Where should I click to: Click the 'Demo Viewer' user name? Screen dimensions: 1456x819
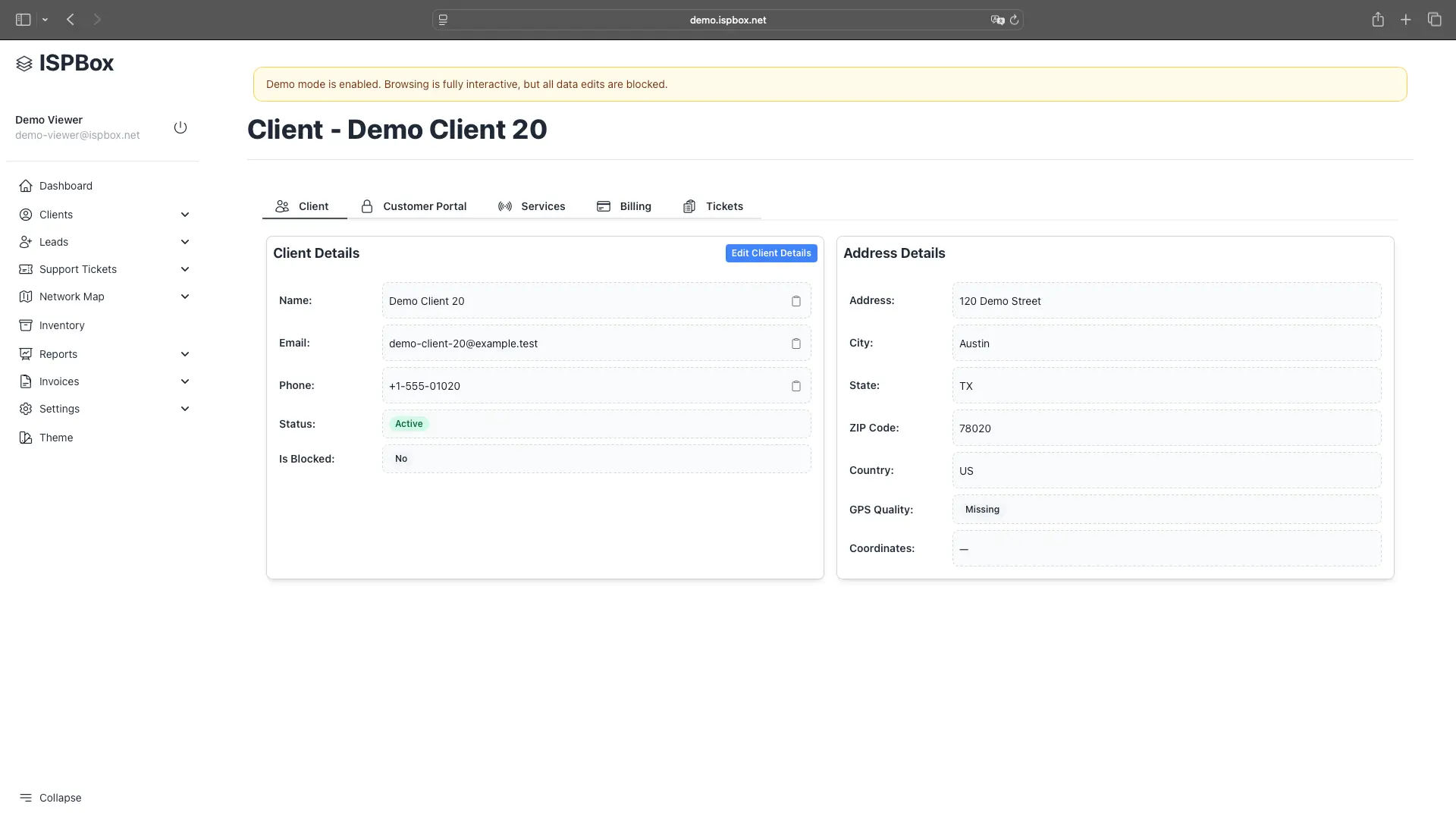pos(49,120)
